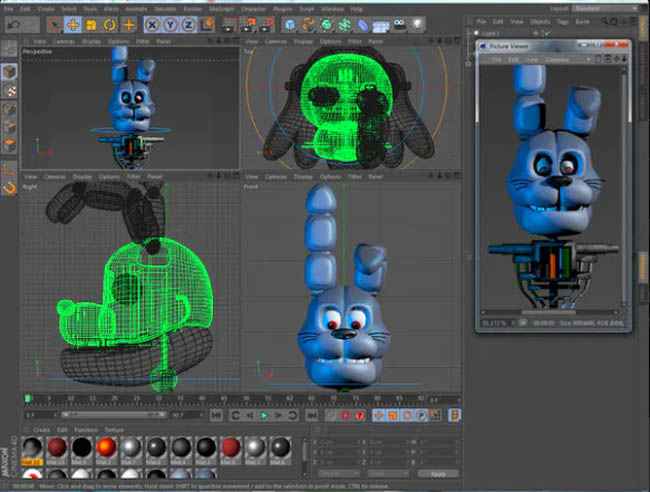The image size is (650, 492).
Task: Toggle Scale keyframe recording
Action: (393, 415)
